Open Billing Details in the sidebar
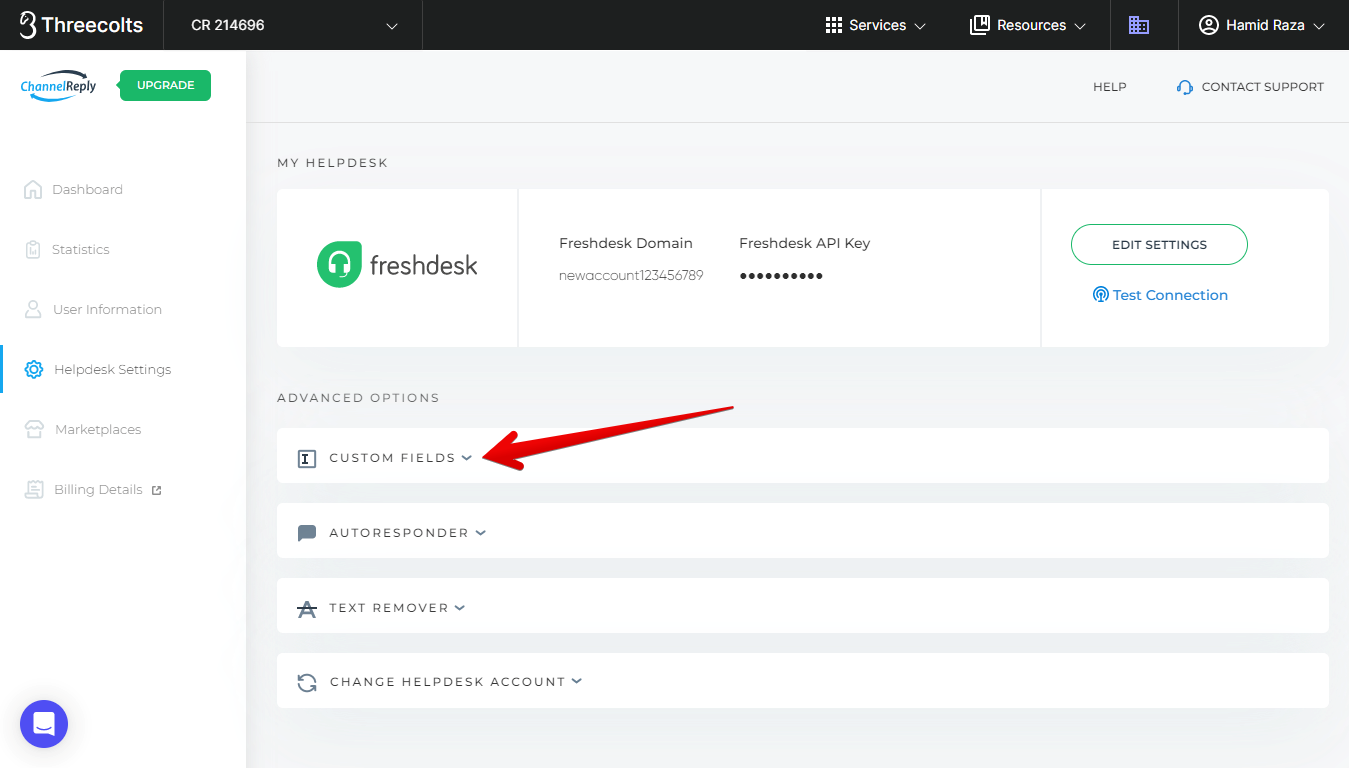Screen dimensions: 1349x768 [x=98, y=489]
